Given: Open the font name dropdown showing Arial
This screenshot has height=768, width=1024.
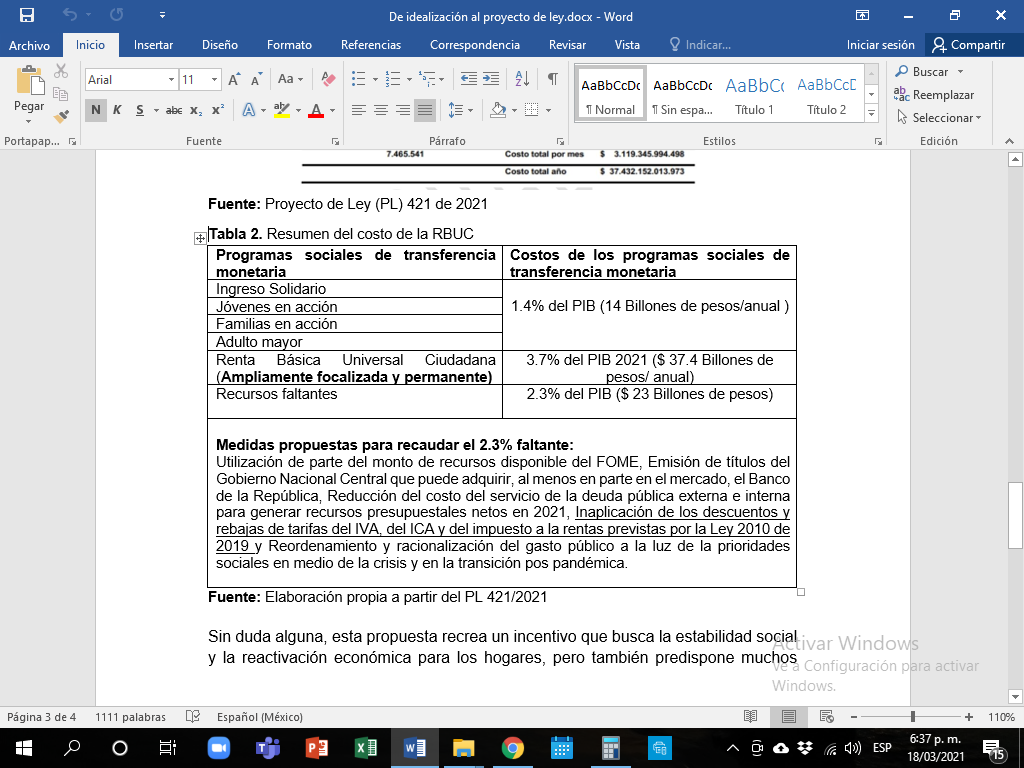Looking at the screenshot, I should pos(129,79).
